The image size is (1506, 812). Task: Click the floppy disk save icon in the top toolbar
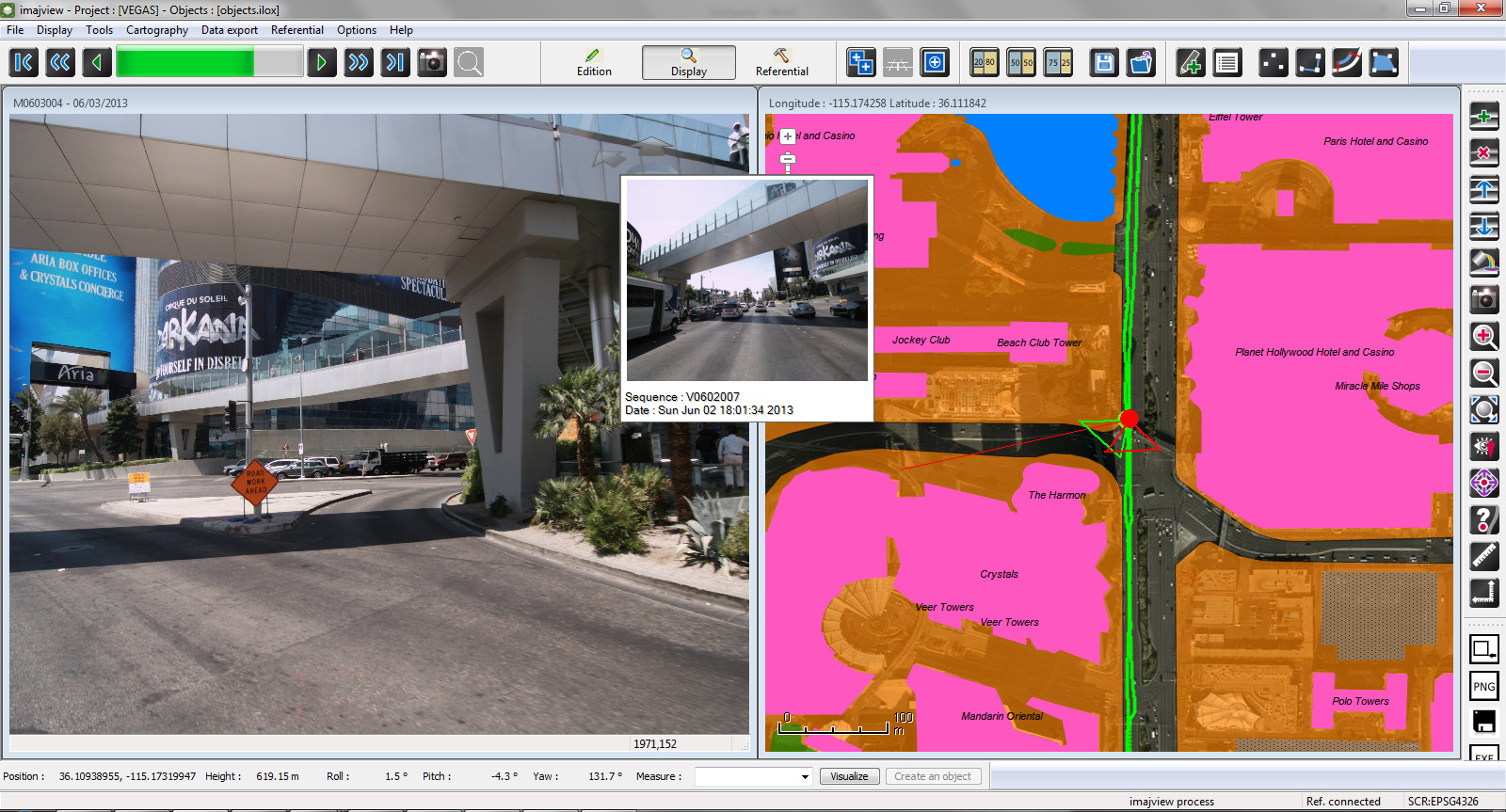click(1104, 63)
